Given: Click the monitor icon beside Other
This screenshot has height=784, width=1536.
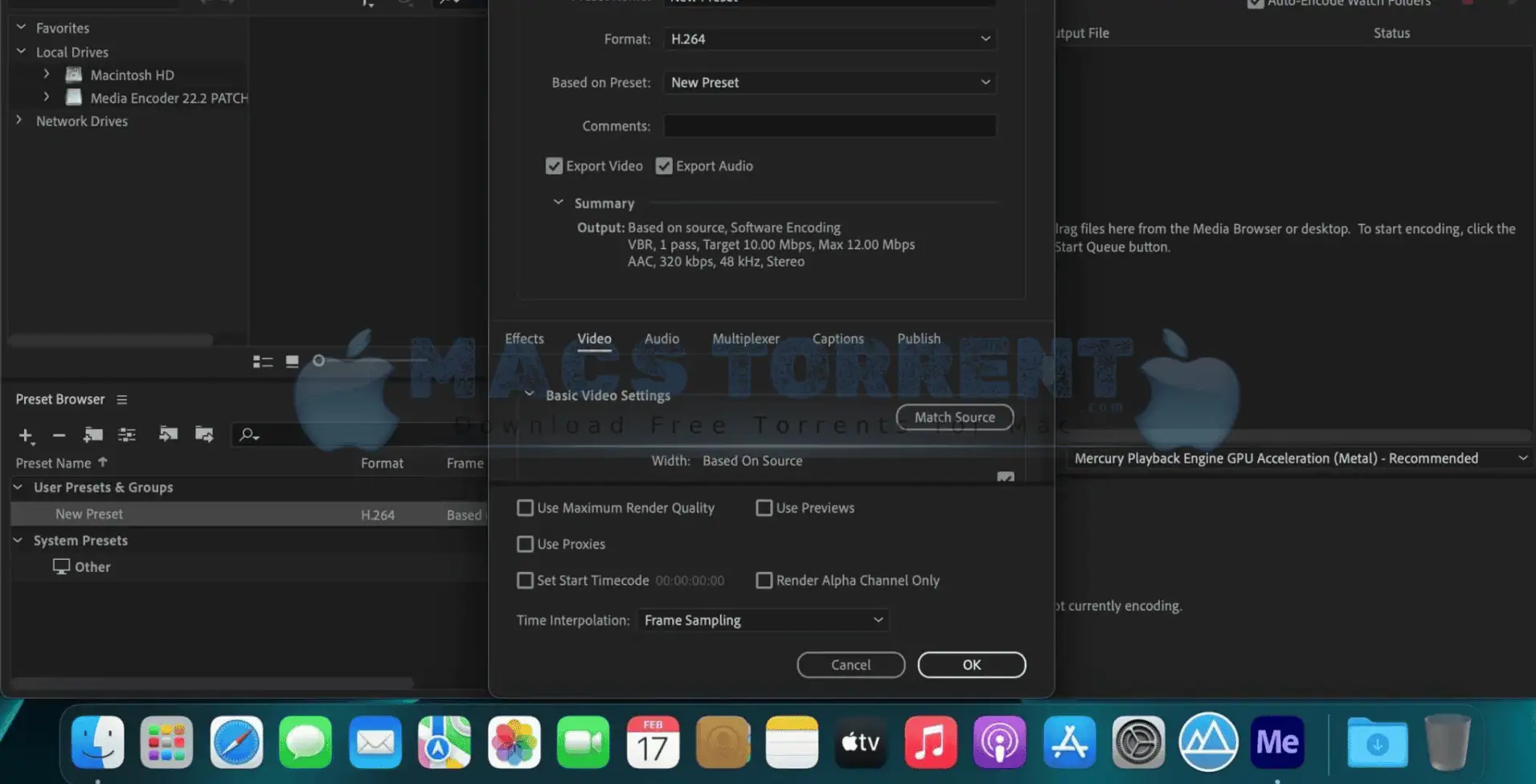Looking at the screenshot, I should click(61, 566).
